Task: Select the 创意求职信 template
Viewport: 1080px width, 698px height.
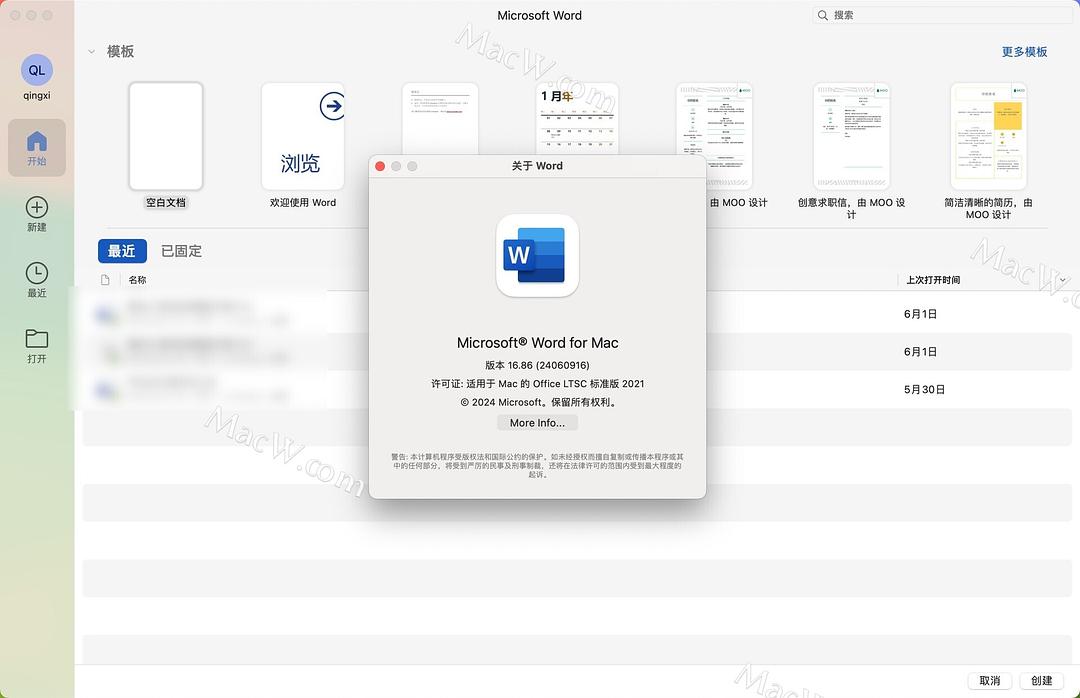Action: coord(851,151)
